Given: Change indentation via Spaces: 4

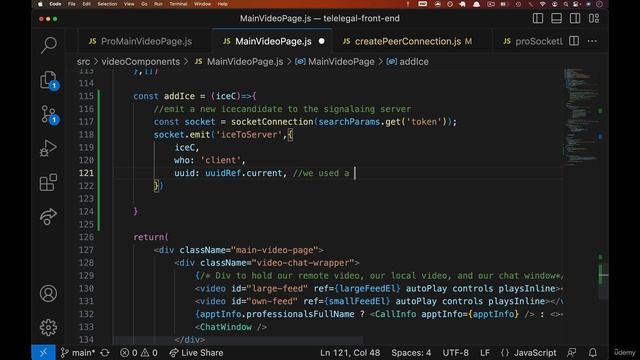Looking at the screenshot, I should 411,353.
